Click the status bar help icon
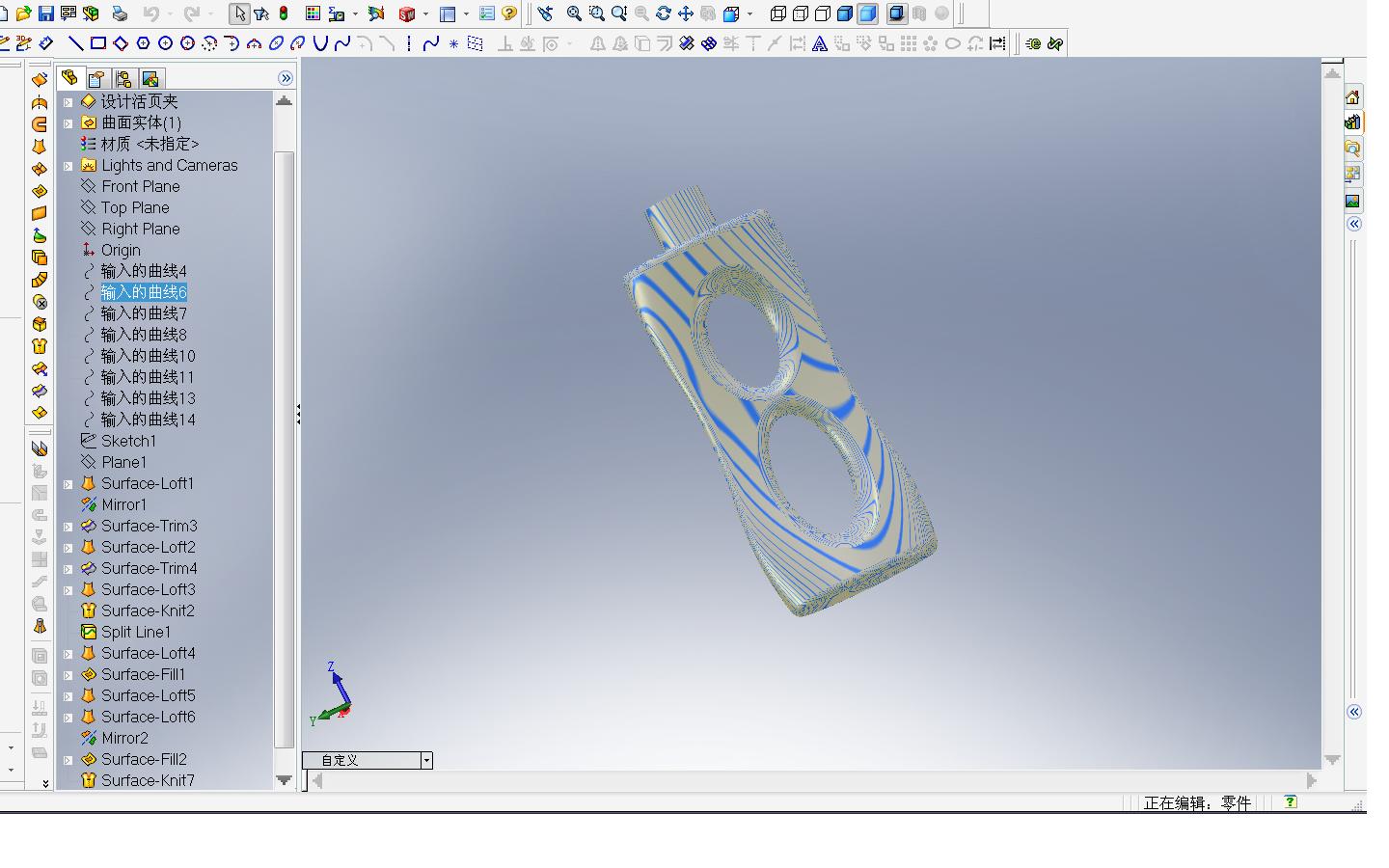The width and height of the screenshot is (1389, 868). click(x=1290, y=801)
